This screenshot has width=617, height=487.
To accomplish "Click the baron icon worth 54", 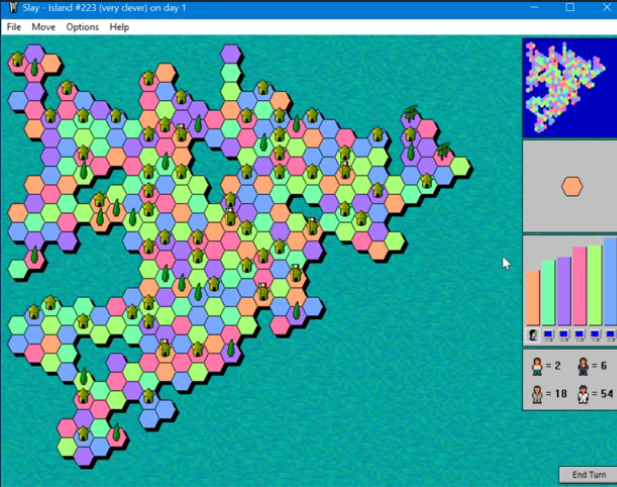I will pos(582,393).
